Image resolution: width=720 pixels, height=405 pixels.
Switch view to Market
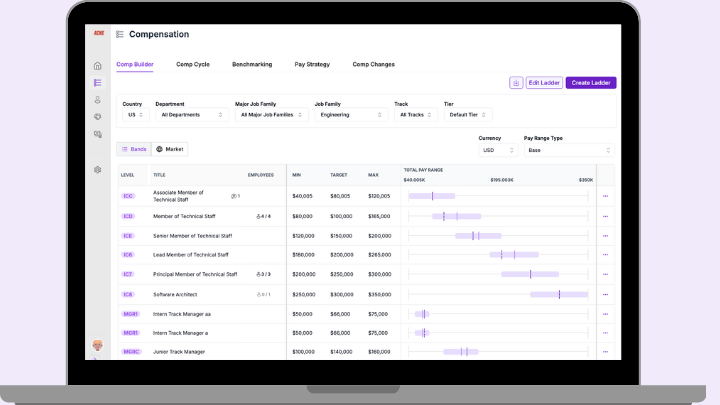point(170,149)
